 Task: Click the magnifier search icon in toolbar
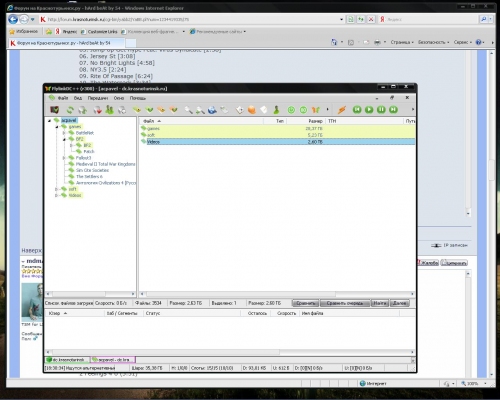(188, 110)
